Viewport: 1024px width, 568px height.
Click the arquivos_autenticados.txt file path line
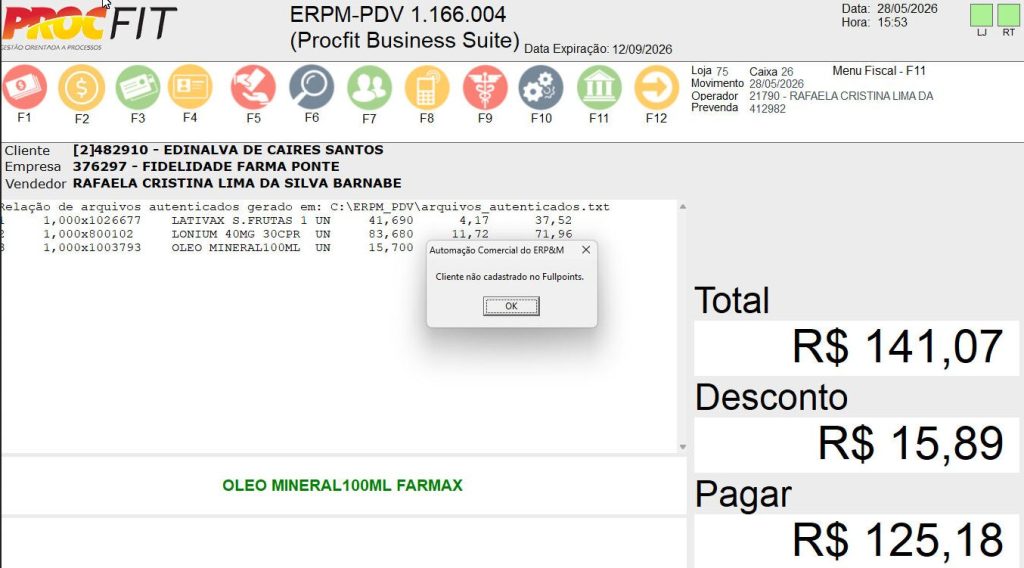[x=305, y=207]
